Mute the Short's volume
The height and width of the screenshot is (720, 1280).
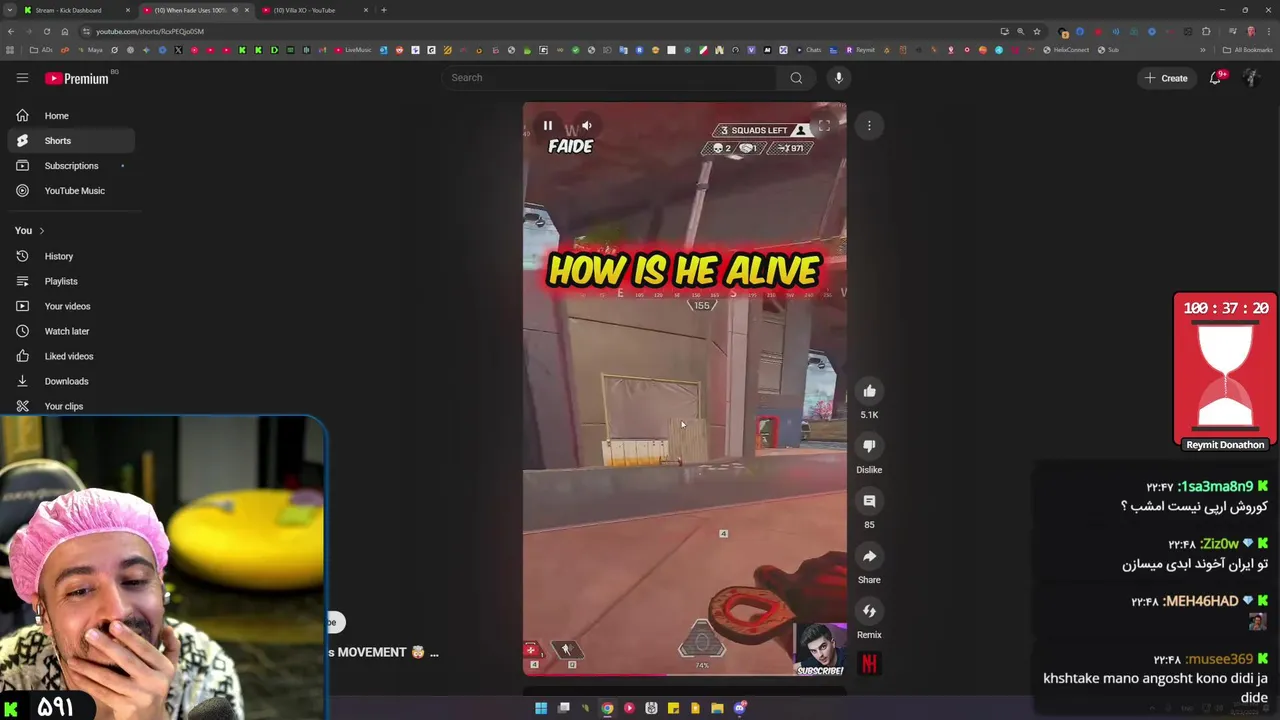pyautogui.click(x=587, y=126)
